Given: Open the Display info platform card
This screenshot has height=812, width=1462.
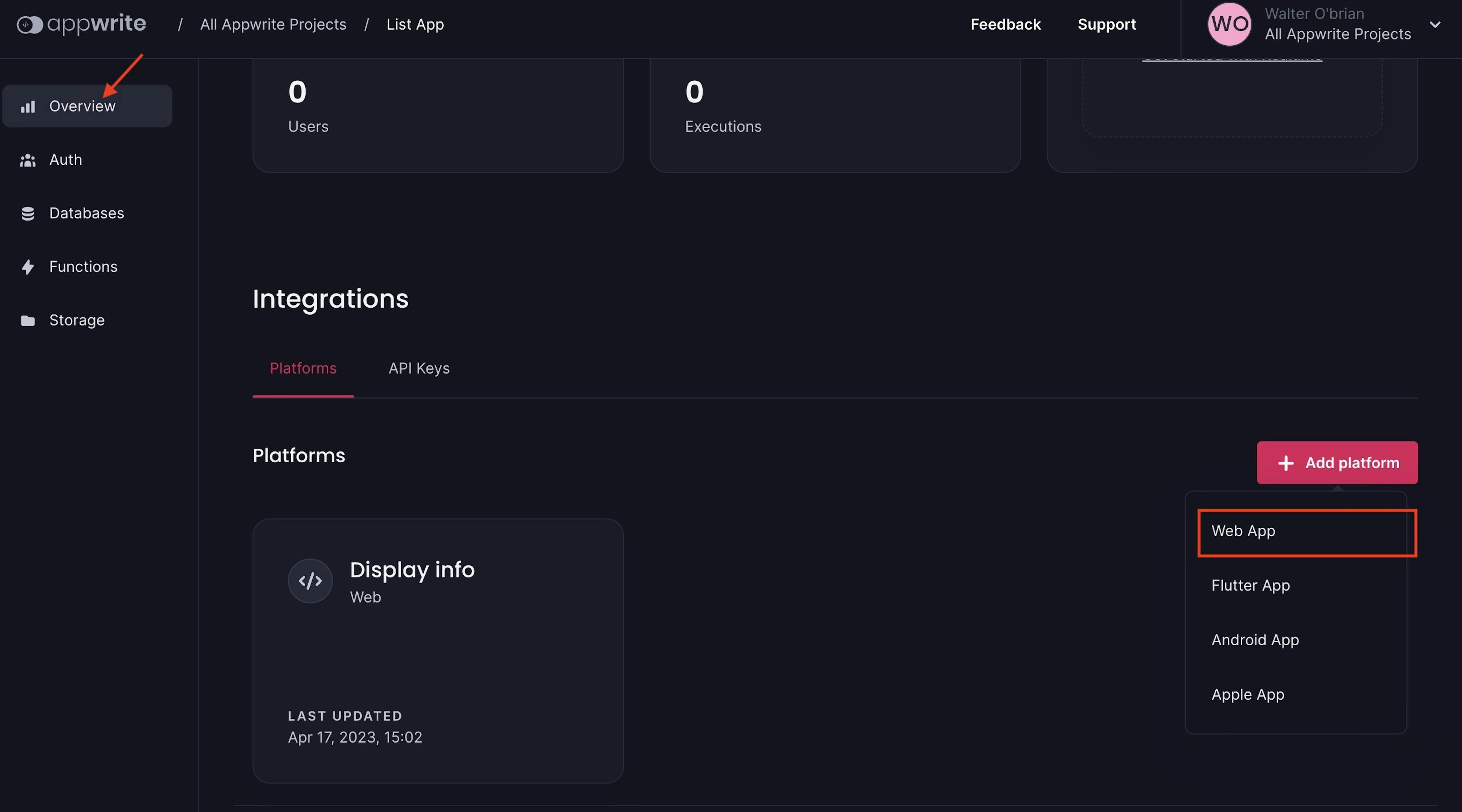Looking at the screenshot, I should click(x=437, y=651).
